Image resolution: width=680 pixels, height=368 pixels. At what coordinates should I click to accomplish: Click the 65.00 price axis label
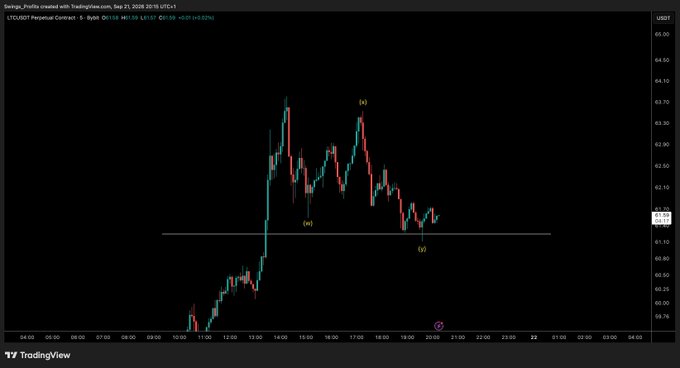point(662,34)
